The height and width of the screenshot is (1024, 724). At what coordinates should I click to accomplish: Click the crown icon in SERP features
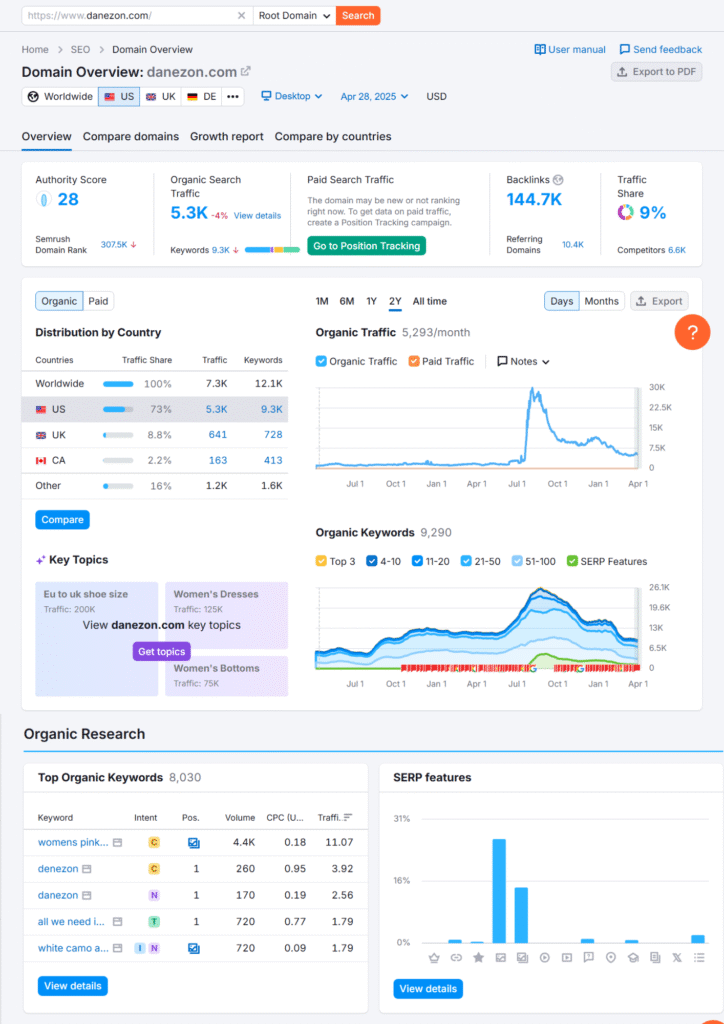(434, 957)
